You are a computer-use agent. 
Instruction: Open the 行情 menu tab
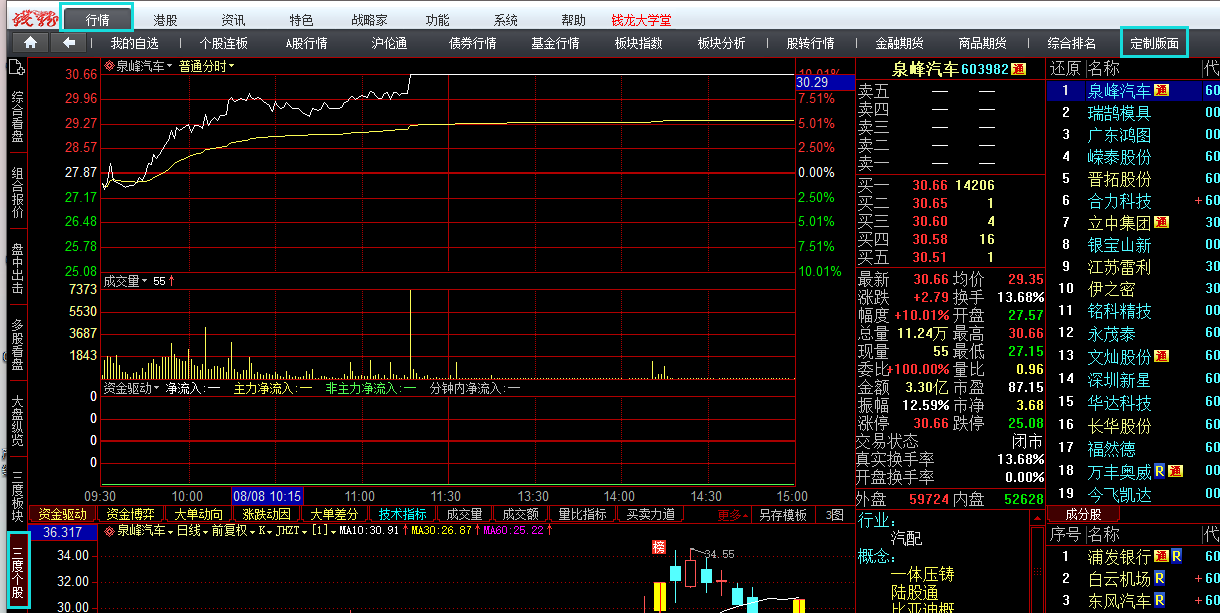(x=97, y=19)
